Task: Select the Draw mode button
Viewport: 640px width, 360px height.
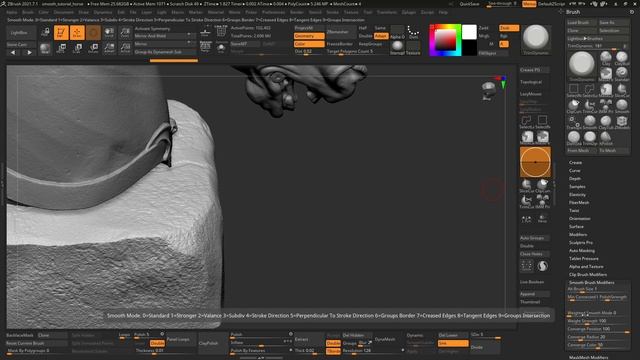Action: pyautogui.click(x=77, y=33)
